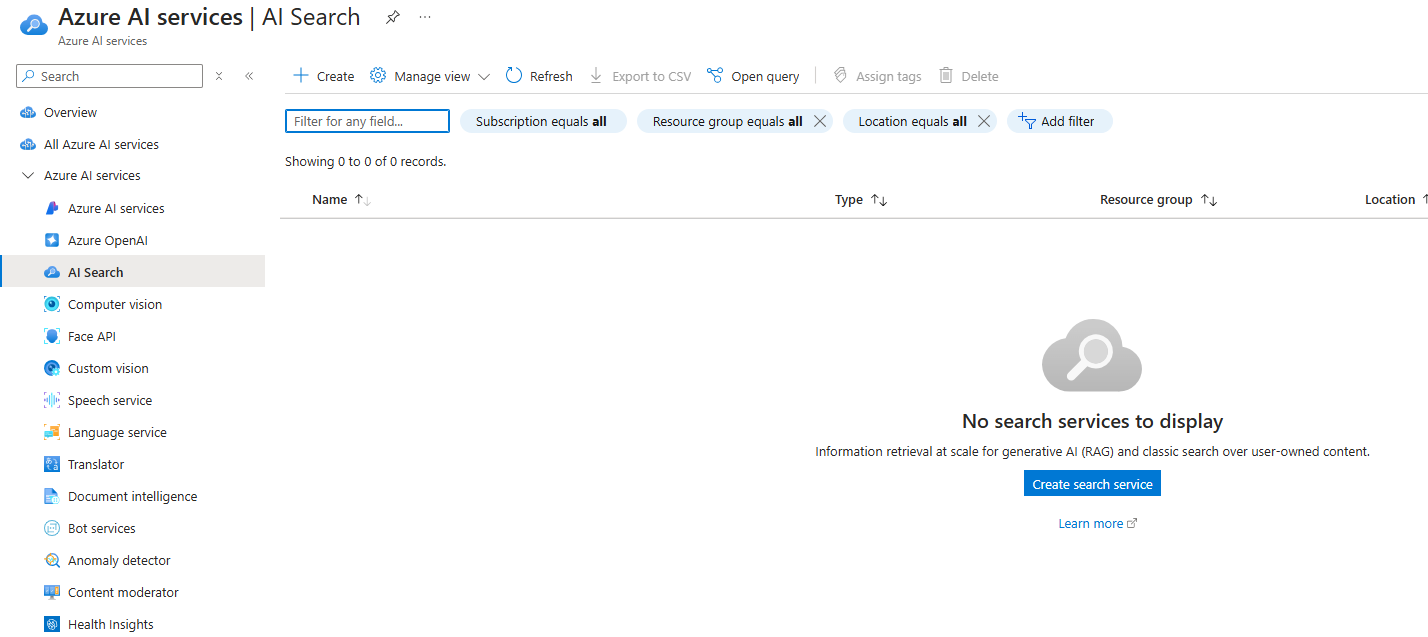Open the Resource group equals all filter
The width and height of the screenshot is (1428, 637).
click(728, 121)
